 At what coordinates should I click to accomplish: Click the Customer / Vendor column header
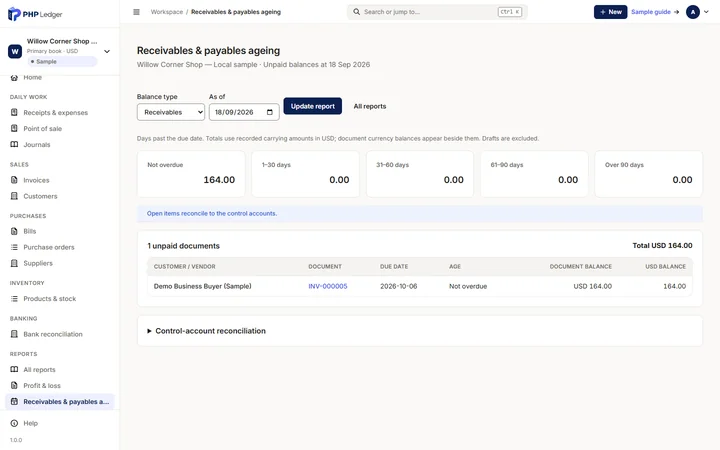coord(185,266)
